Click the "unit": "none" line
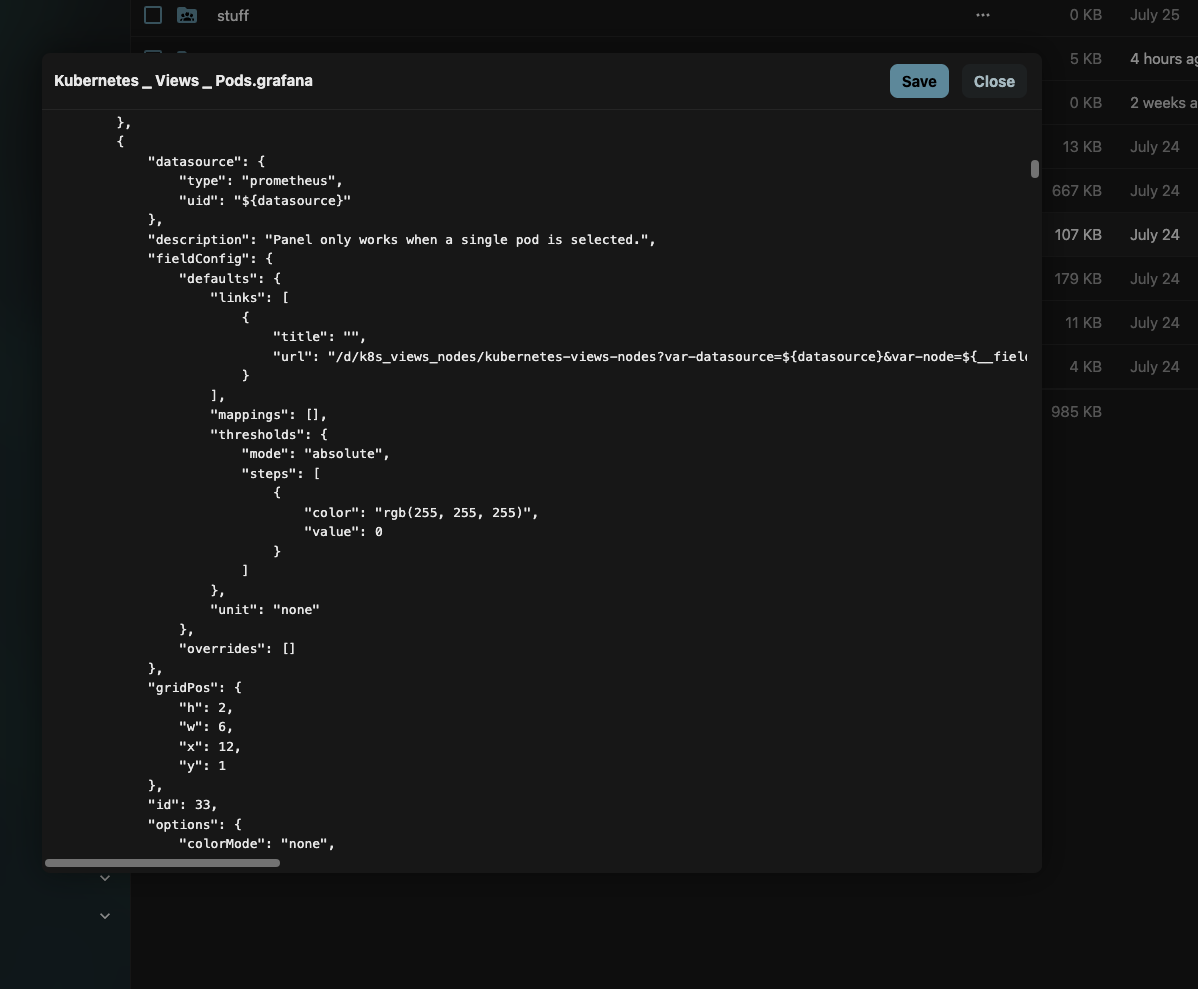 click(265, 610)
